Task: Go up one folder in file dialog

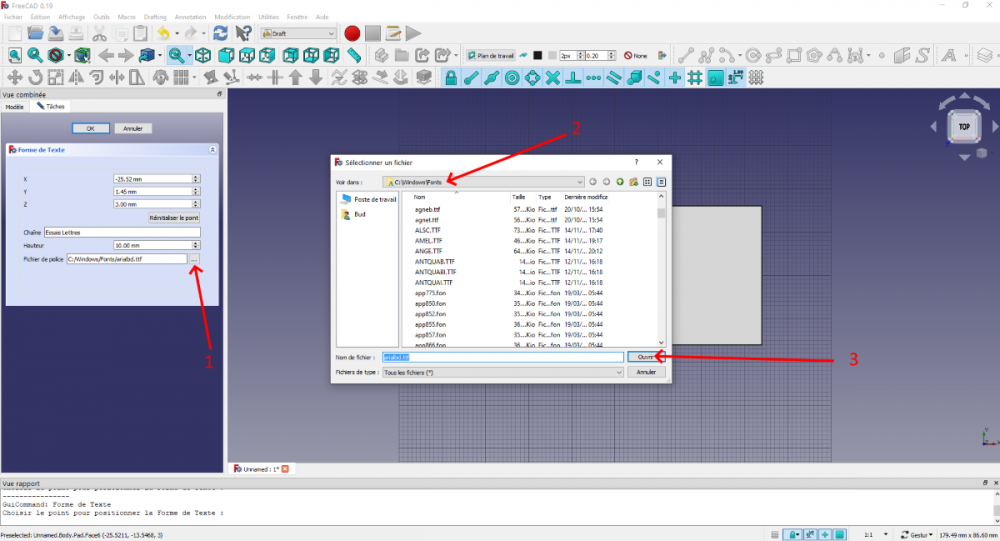Action: [x=620, y=182]
